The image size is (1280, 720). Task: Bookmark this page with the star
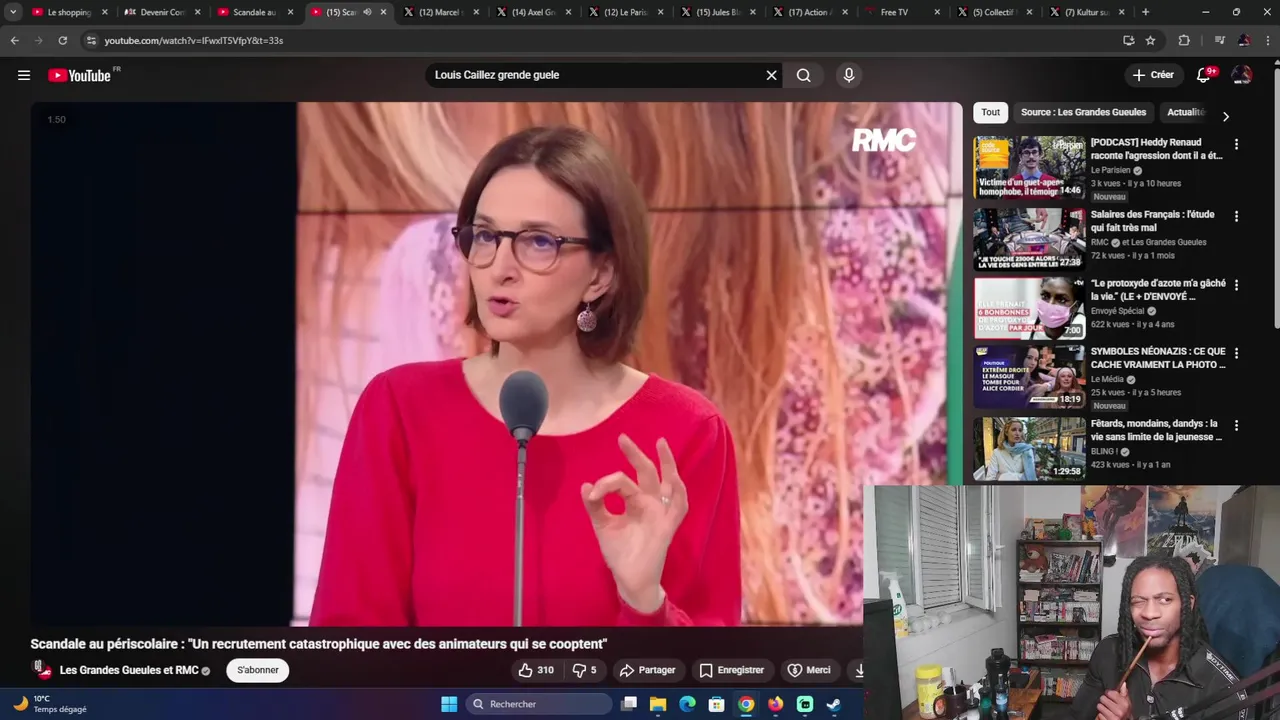pyautogui.click(x=1150, y=41)
